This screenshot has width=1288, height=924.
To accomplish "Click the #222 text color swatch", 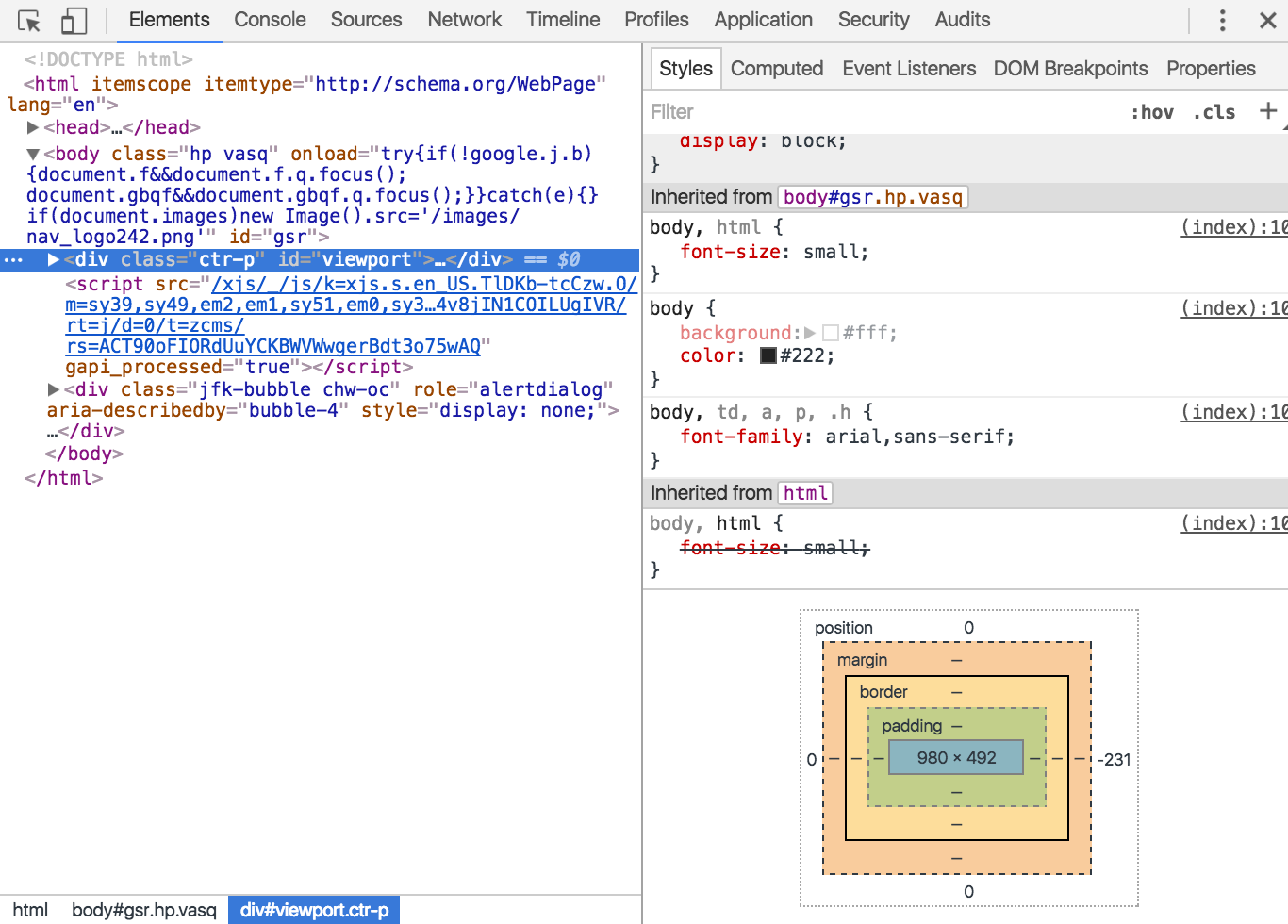I will click(x=768, y=355).
